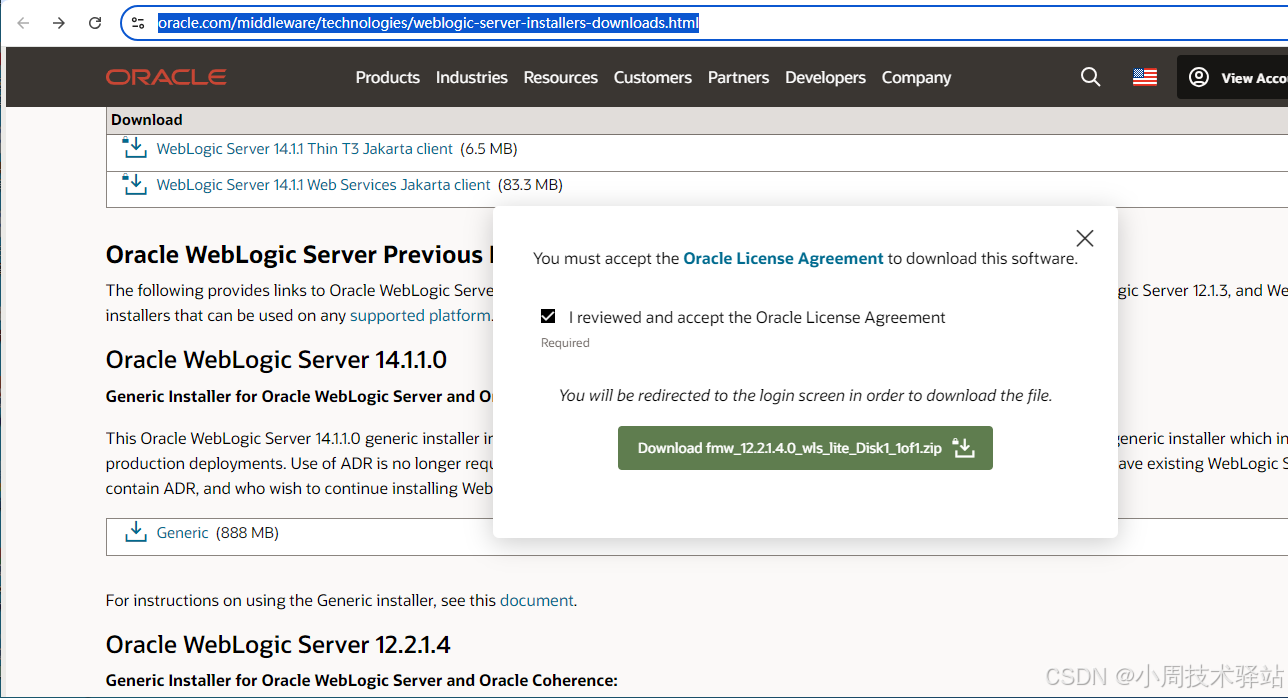Click the search magnifier icon
Viewport: 1288px width, 698px height.
pyautogui.click(x=1091, y=77)
